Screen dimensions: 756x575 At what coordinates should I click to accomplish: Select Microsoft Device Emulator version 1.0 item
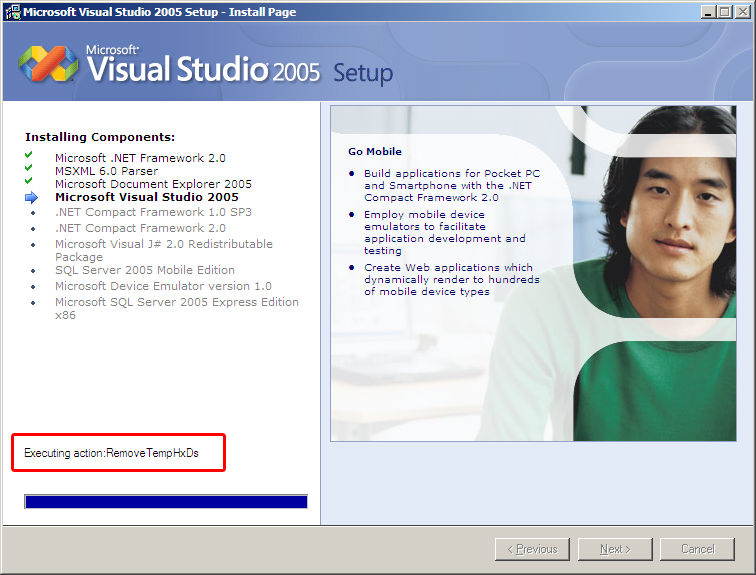pyautogui.click(x=163, y=286)
